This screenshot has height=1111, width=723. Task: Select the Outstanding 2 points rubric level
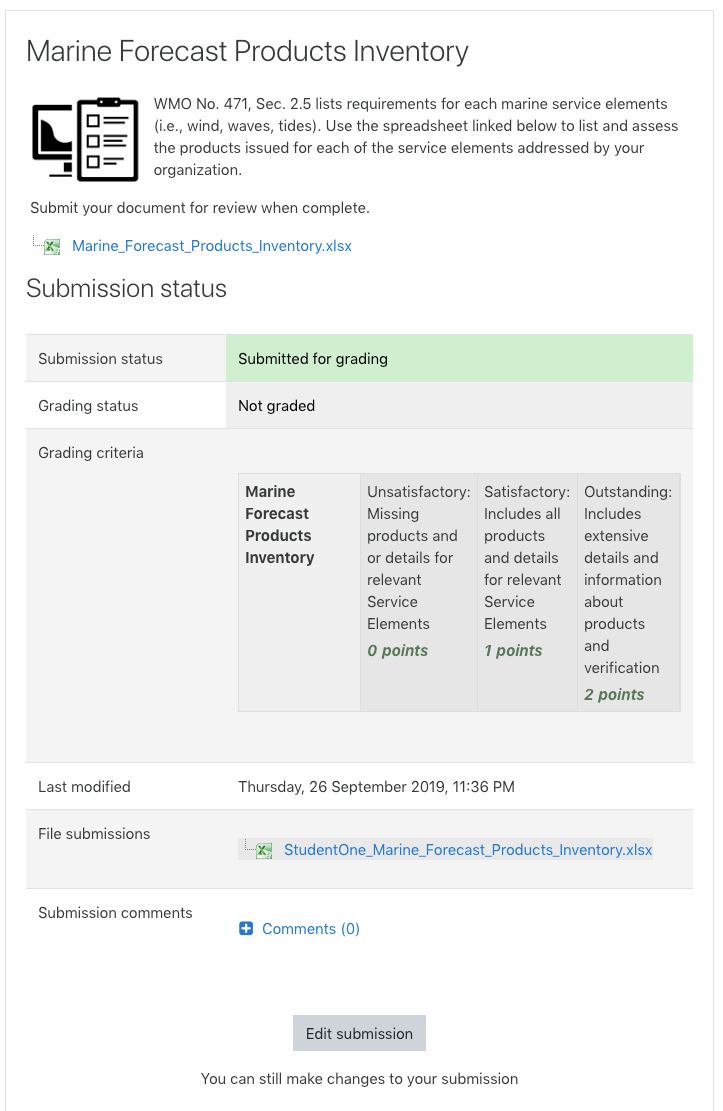point(629,592)
